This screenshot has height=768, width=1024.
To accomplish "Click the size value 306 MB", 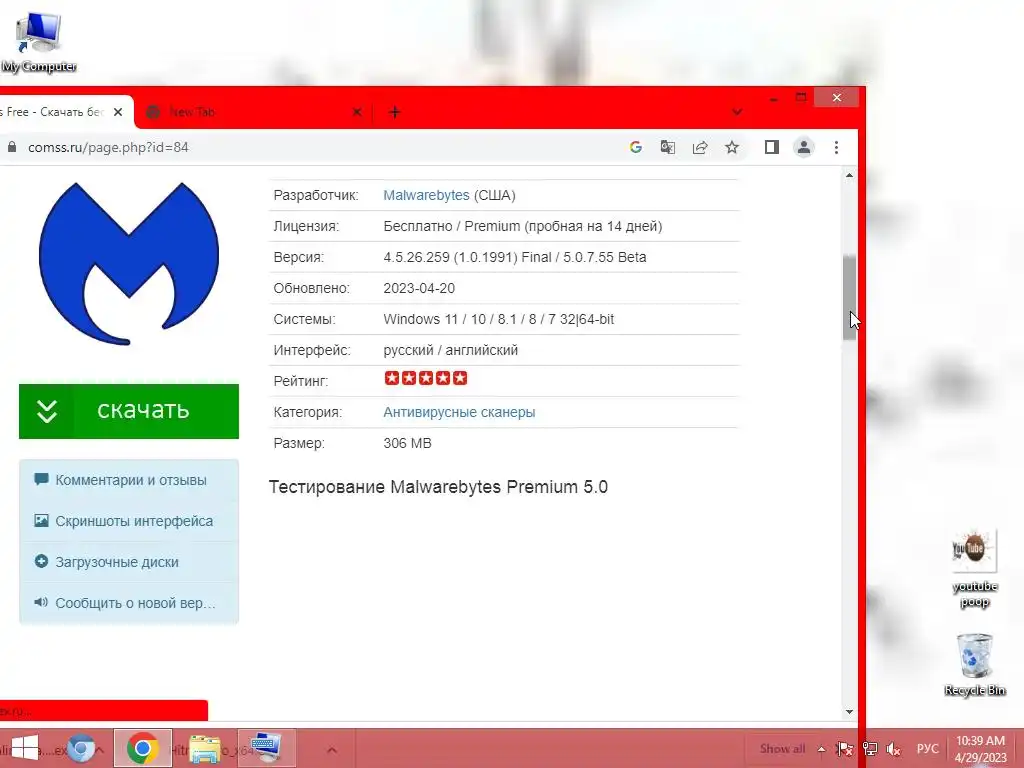I will (408, 443).
